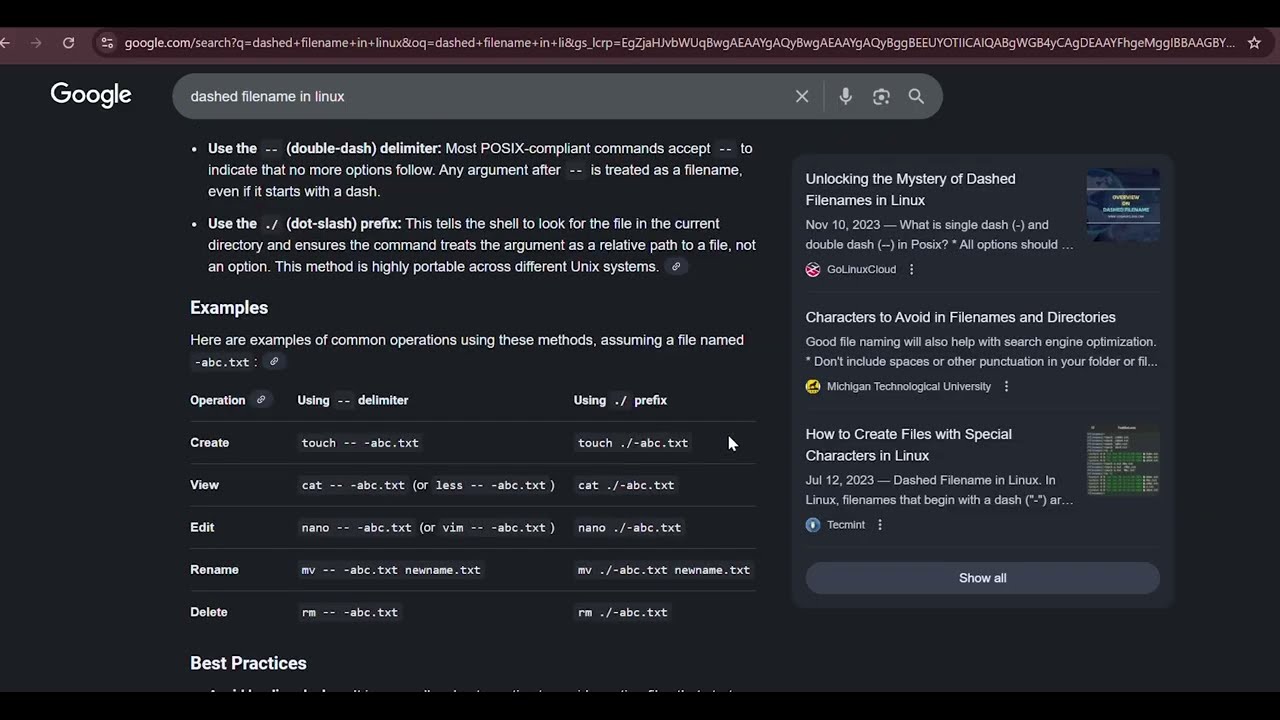This screenshot has height=720, width=1280.
Task: Click 'less -- -abc.txt' command text
Action: tap(491, 485)
